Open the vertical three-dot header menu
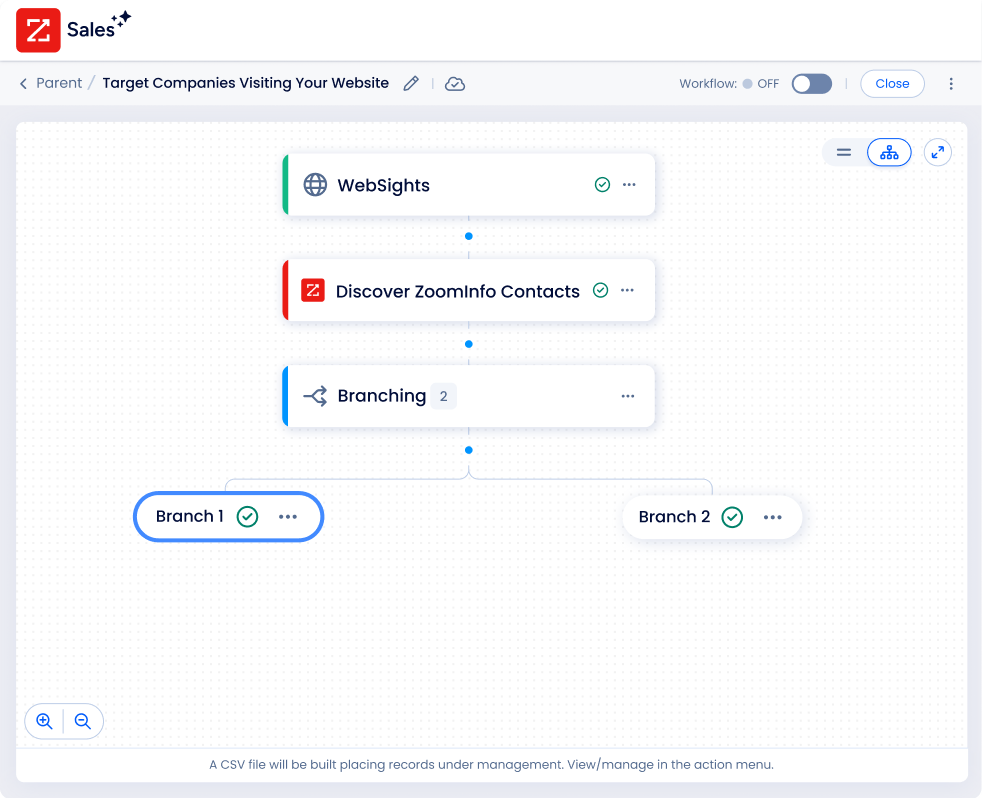This screenshot has width=982, height=798. (951, 84)
